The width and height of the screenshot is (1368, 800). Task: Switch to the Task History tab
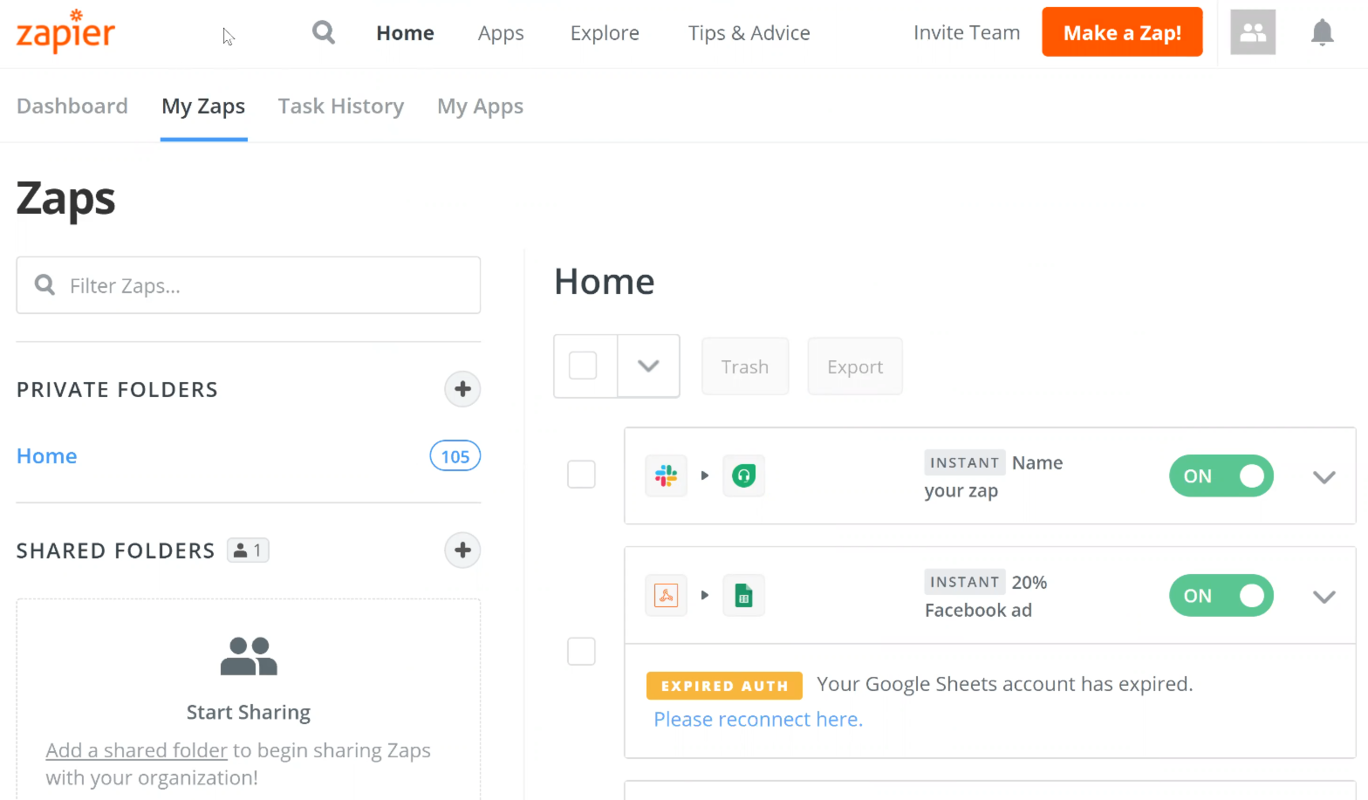tap(341, 106)
